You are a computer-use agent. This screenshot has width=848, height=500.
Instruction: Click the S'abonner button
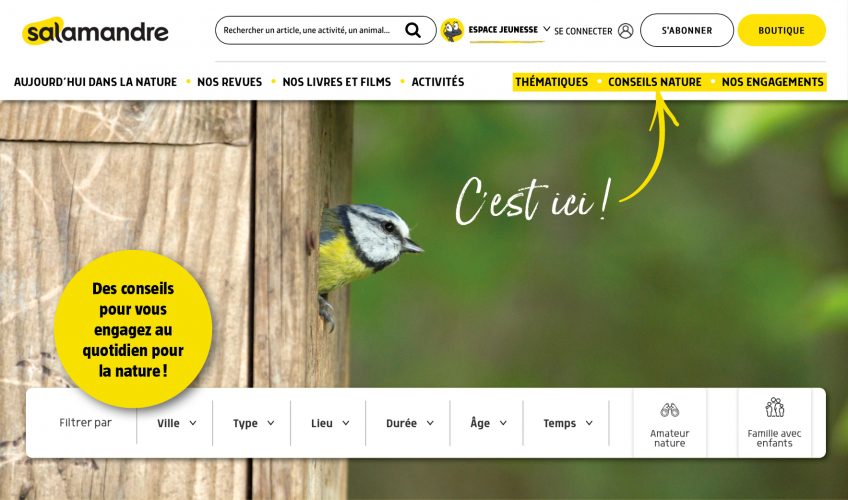687,30
